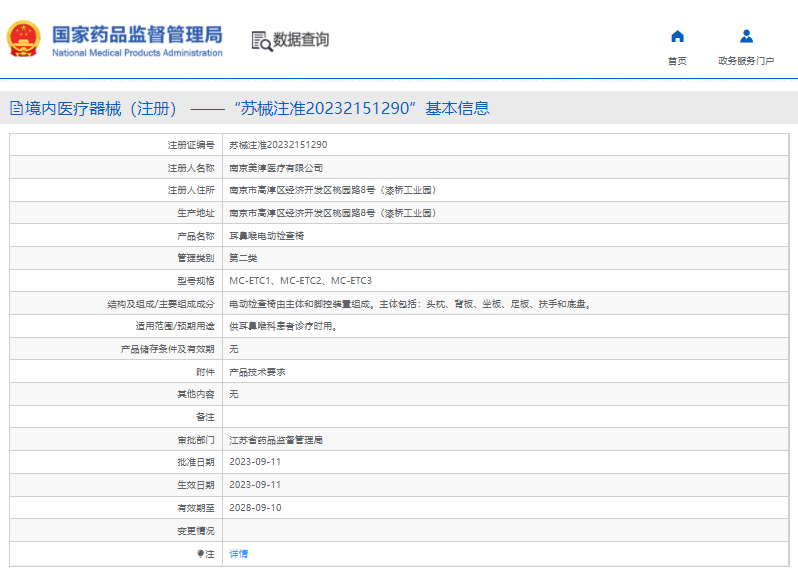Screen dimensions: 798x574
Task: Click the 首页 home icon
Action: (677, 36)
